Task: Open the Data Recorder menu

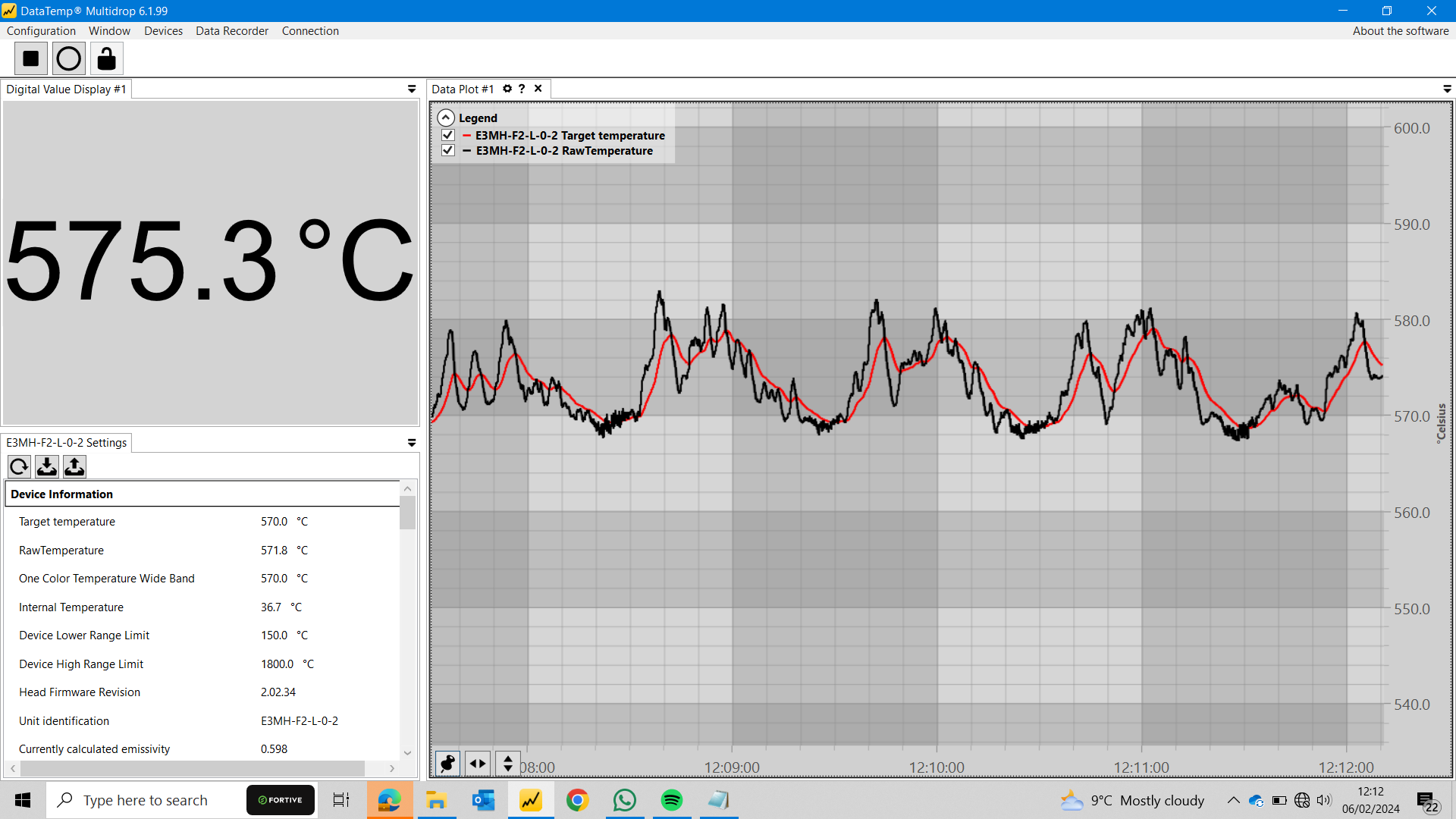Action: point(231,31)
